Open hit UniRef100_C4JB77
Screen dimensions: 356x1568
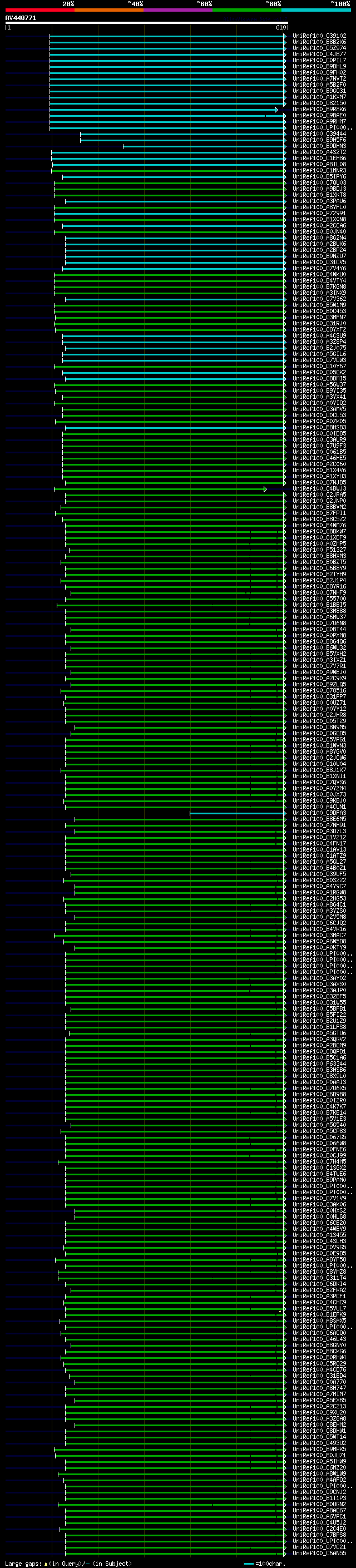319,54
